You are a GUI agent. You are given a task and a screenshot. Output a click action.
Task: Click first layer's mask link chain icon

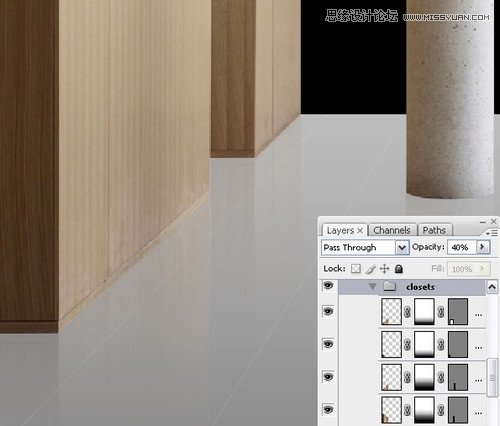(x=407, y=312)
